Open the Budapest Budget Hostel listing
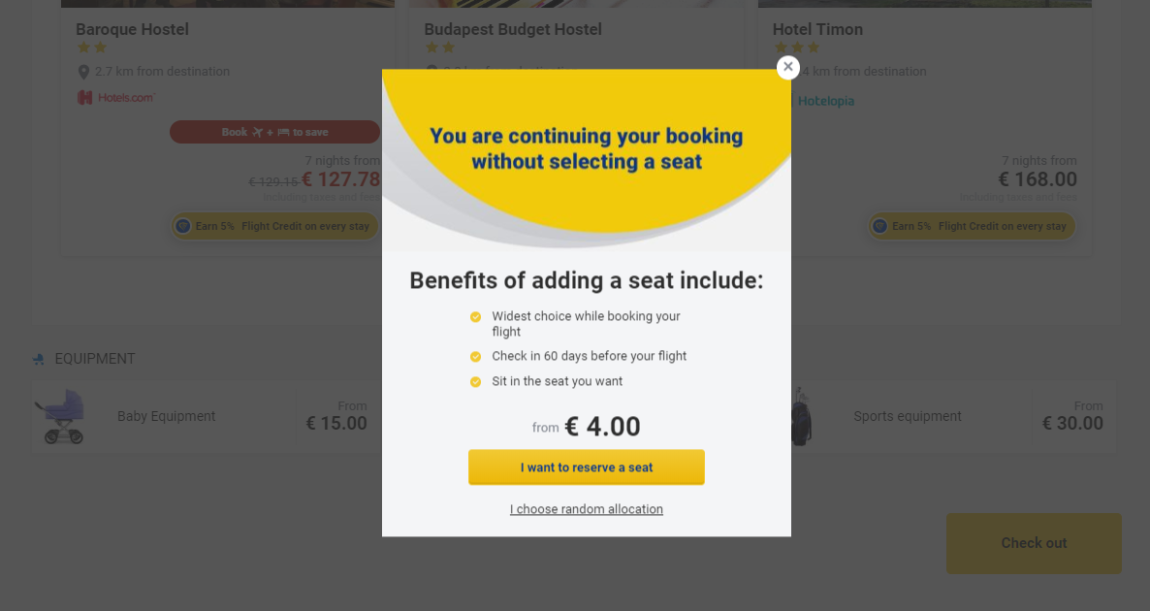The image size is (1150, 611). 513,29
